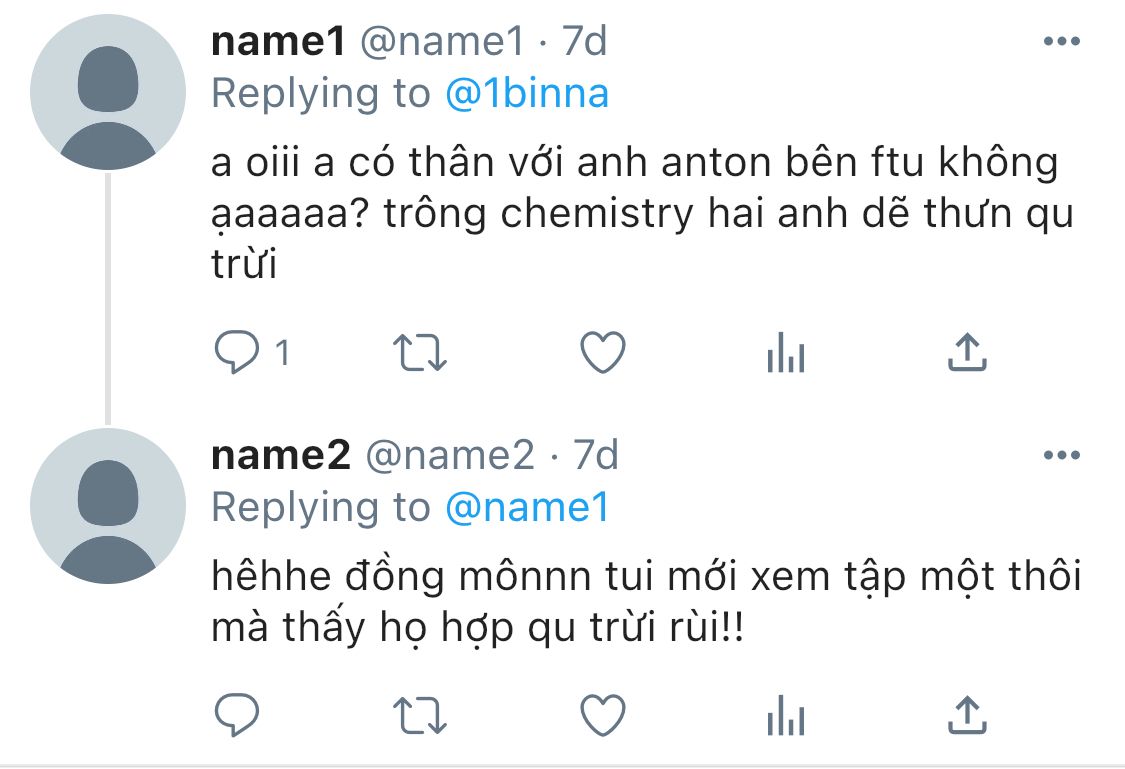View analytics for name1's tweet
Viewport: 1125px width, 769px height.
pyautogui.click(x=785, y=353)
